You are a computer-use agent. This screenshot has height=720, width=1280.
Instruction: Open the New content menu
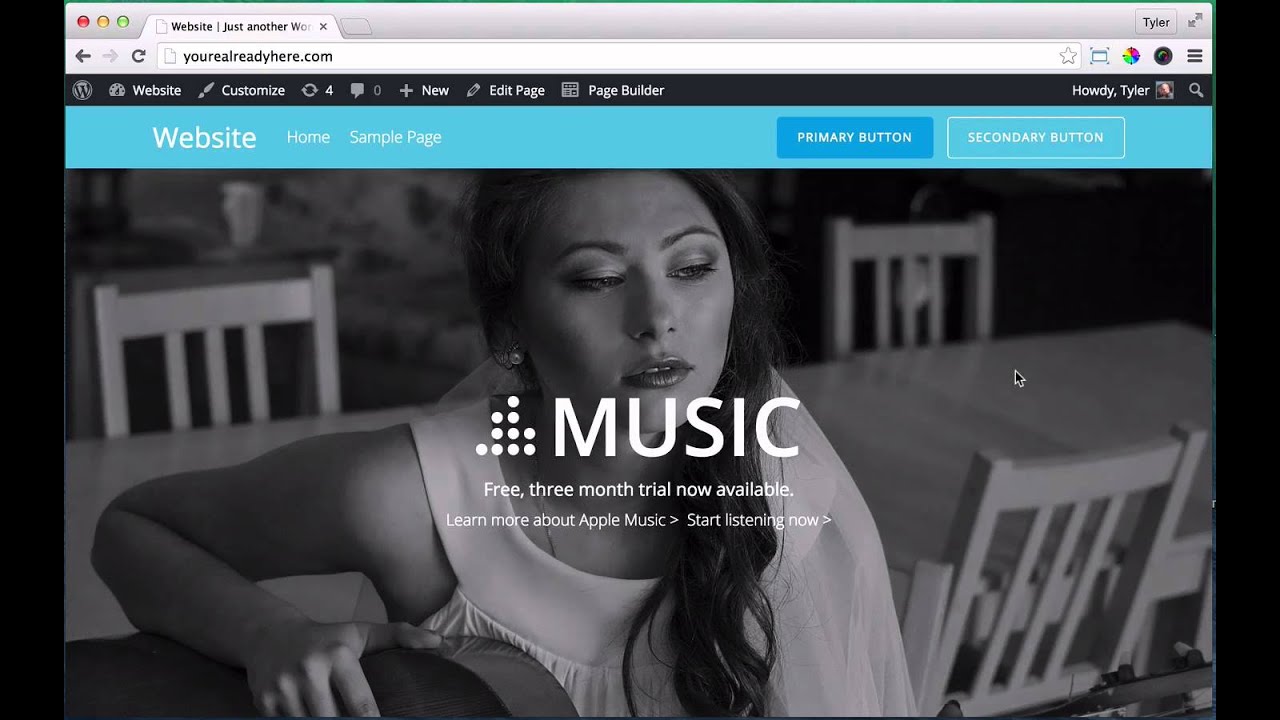(424, 90)
